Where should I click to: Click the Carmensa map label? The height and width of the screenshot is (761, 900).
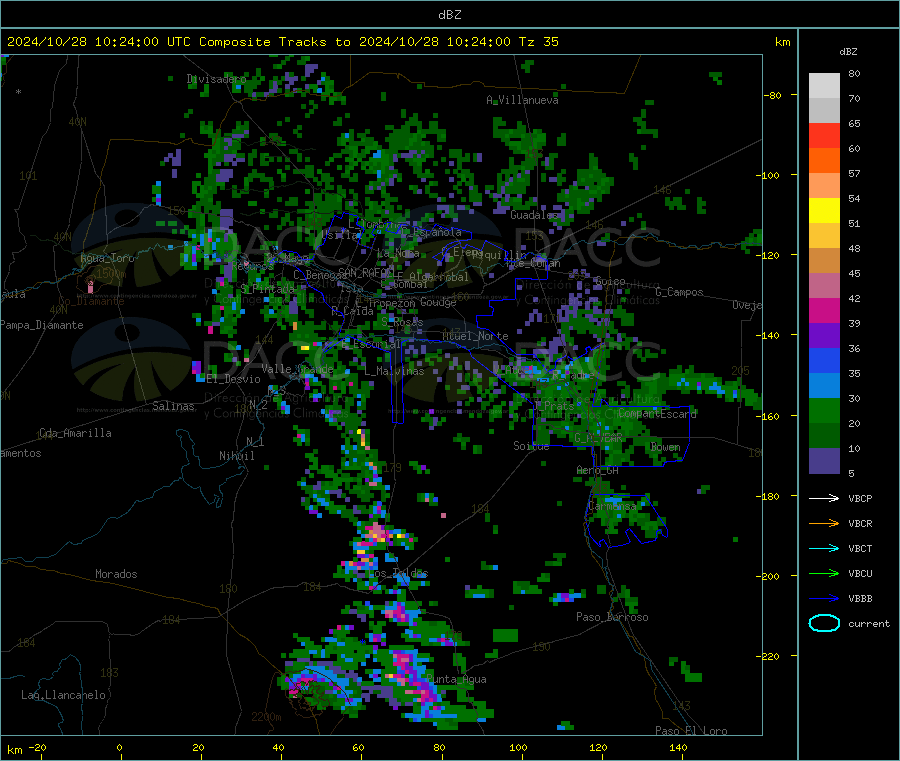[612, 507]
